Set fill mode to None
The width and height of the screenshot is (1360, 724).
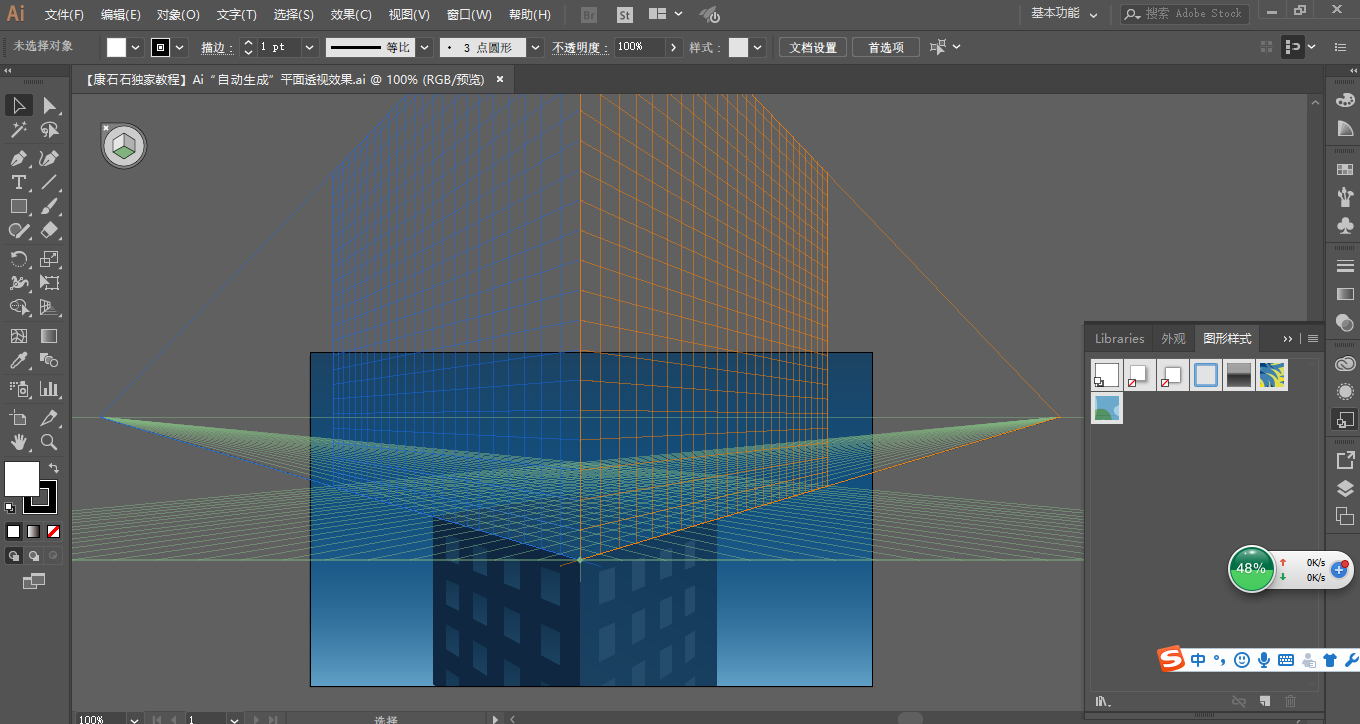pos(54,531)
